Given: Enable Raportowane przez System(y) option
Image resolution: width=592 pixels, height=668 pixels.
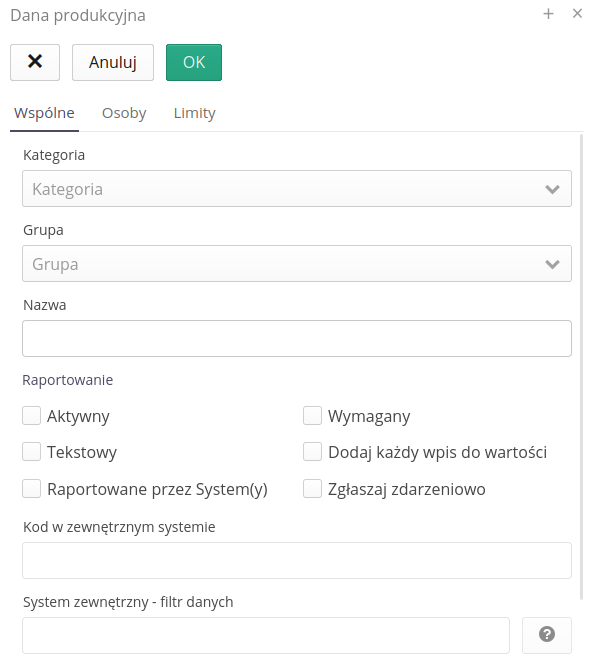Looking at the screenshot, I should 32,489.
